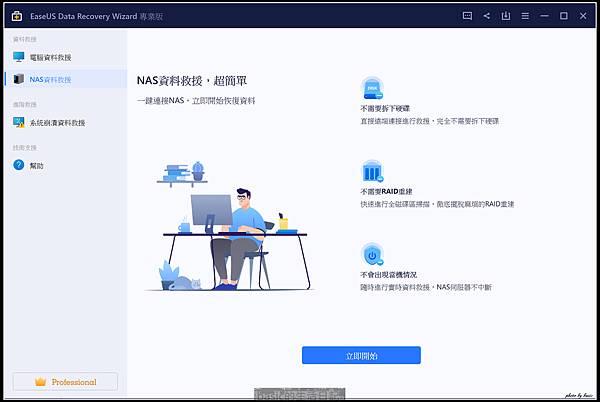
Task: Click the heading NAS資料救援，超簡單
Action: [x=192, y=81]
